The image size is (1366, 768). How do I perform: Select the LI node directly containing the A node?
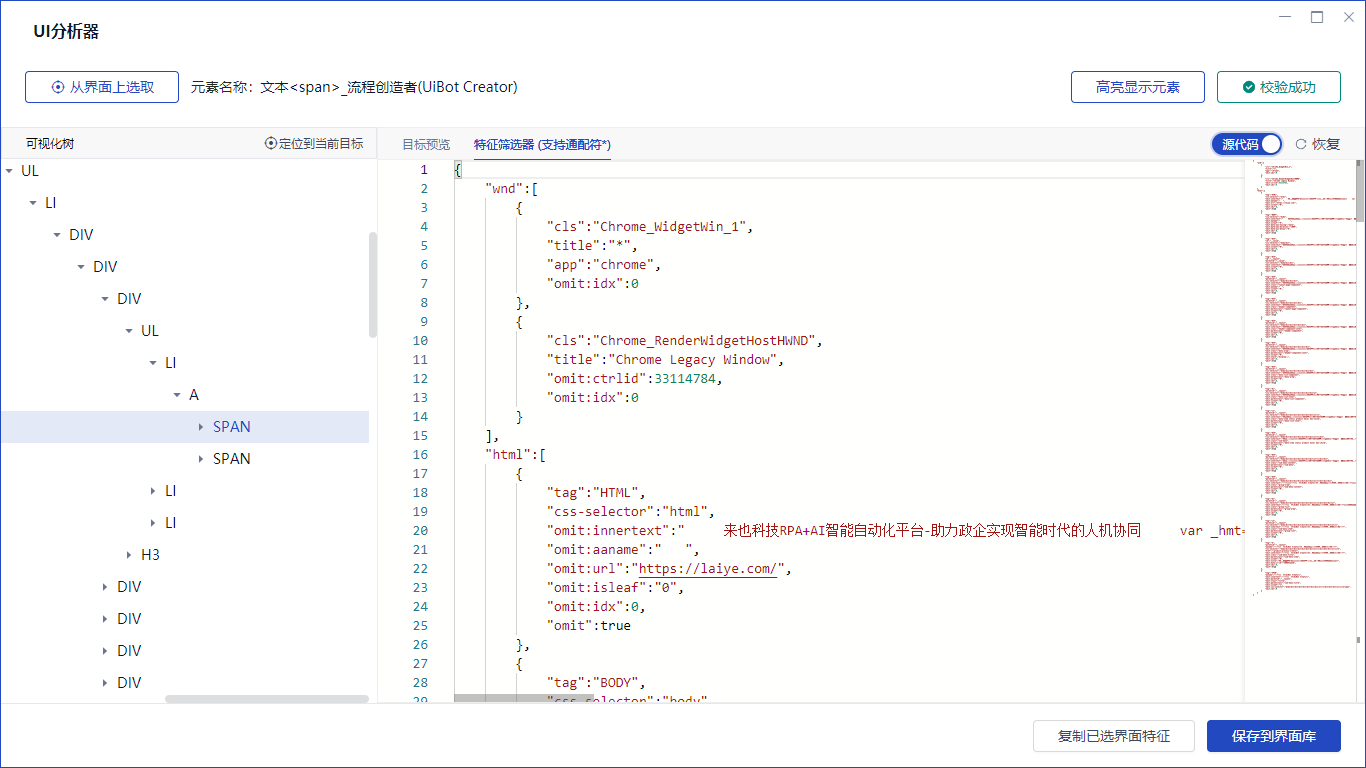tap(171, 363)
